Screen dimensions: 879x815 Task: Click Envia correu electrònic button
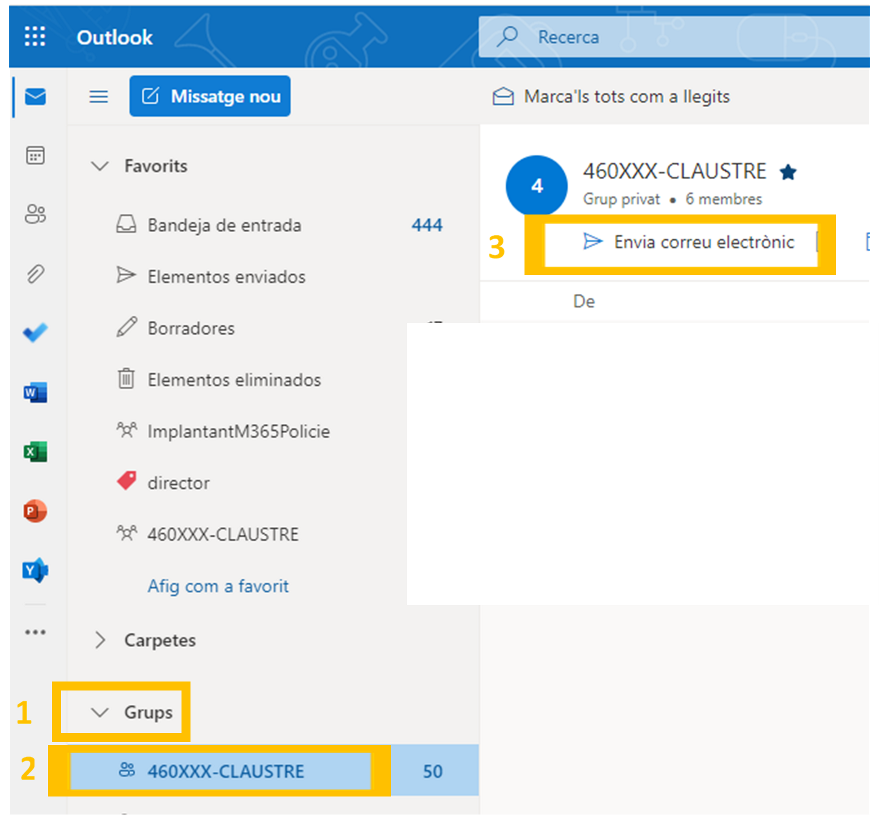[x=690, y=242]
